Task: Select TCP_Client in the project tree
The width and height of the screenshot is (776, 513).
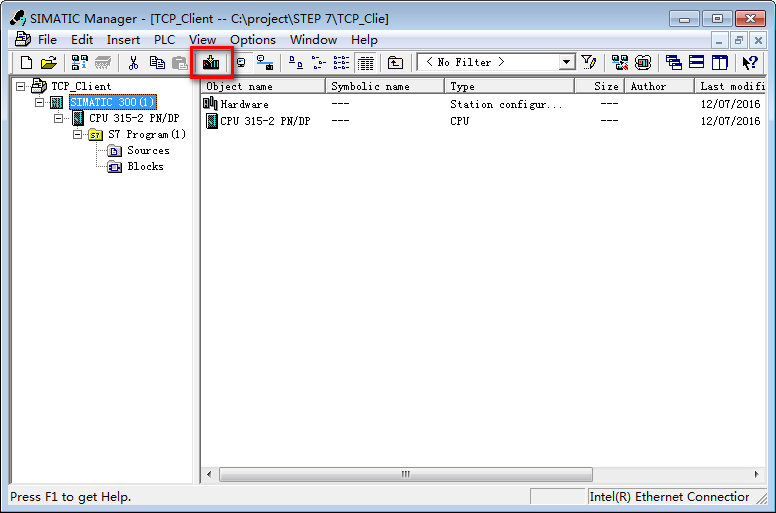Action: click(81, 87)
